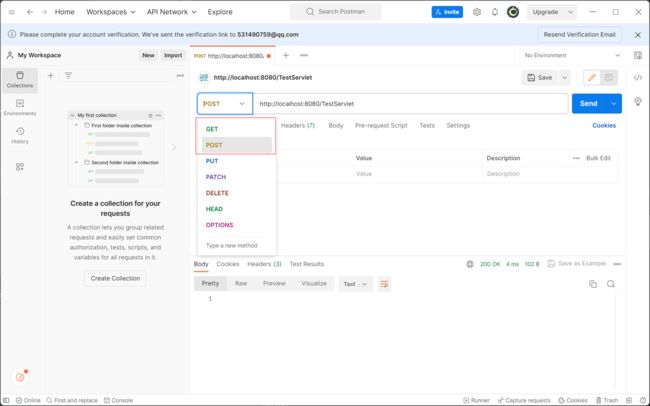Go back with the left arrow
Screen dimensions: 650x406
point(29,12)
